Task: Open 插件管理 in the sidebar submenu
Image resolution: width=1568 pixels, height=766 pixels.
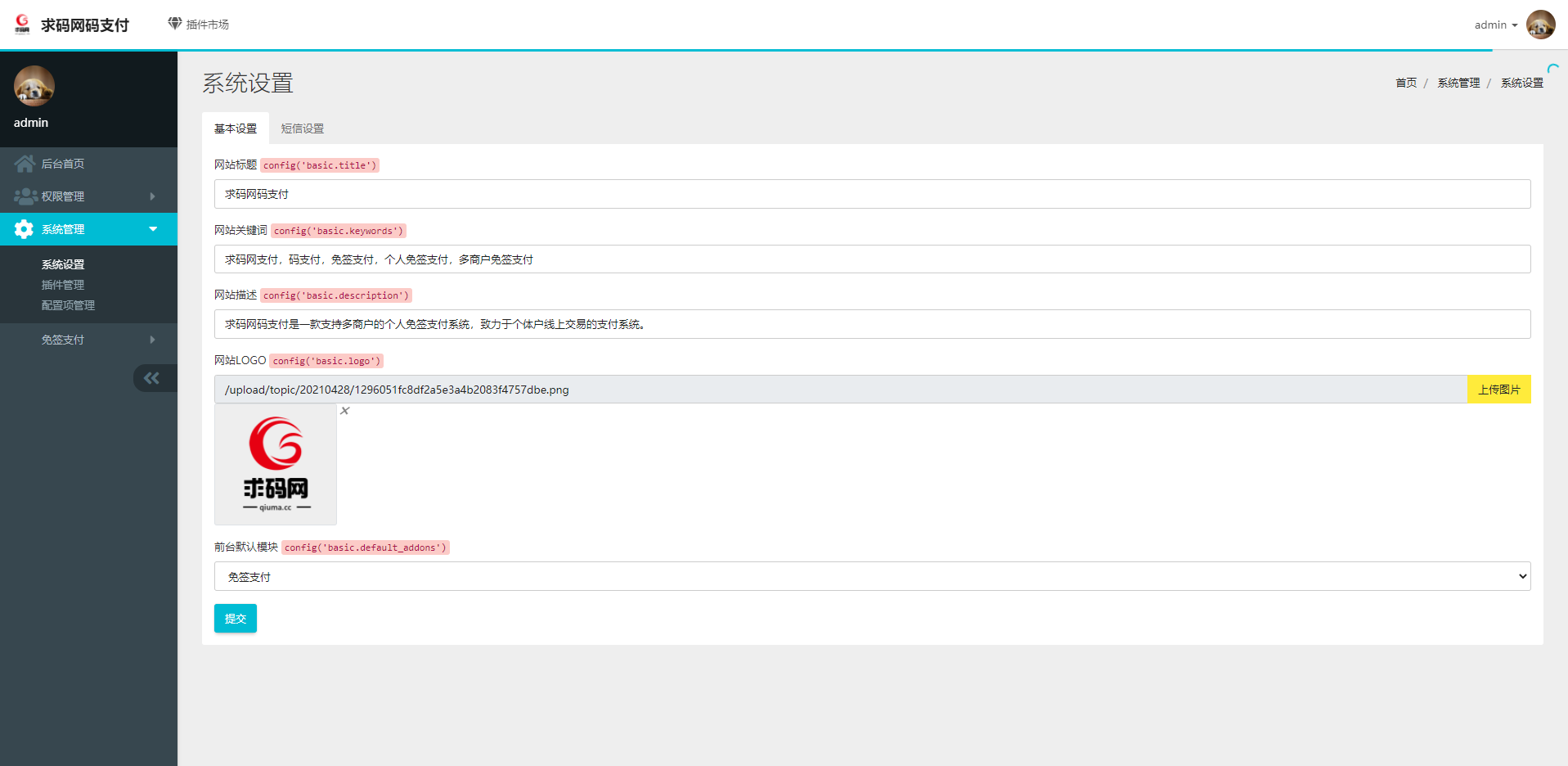Action: [63, 285]
